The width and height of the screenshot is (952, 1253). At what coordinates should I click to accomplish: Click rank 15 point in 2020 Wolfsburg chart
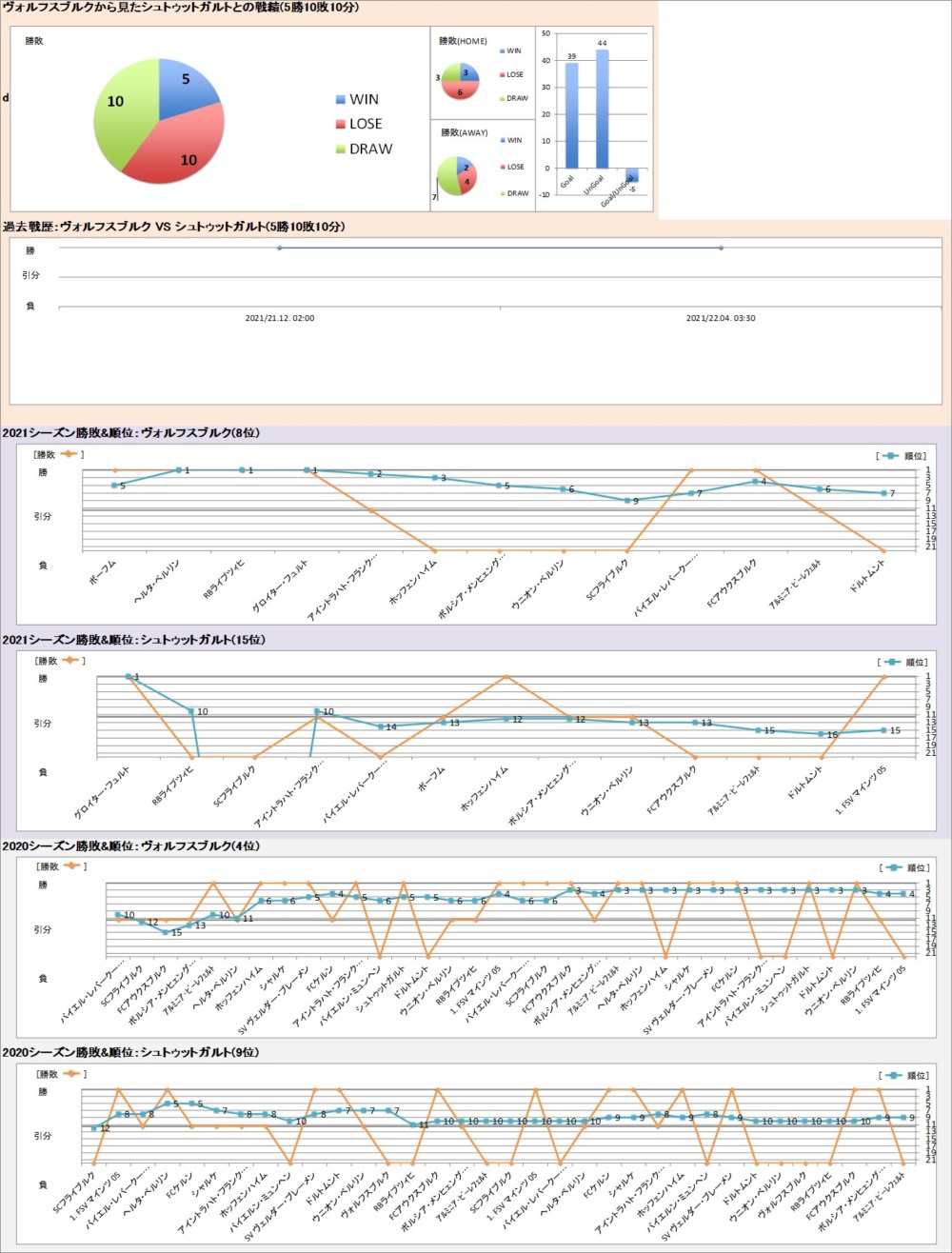tap(165, 932)
